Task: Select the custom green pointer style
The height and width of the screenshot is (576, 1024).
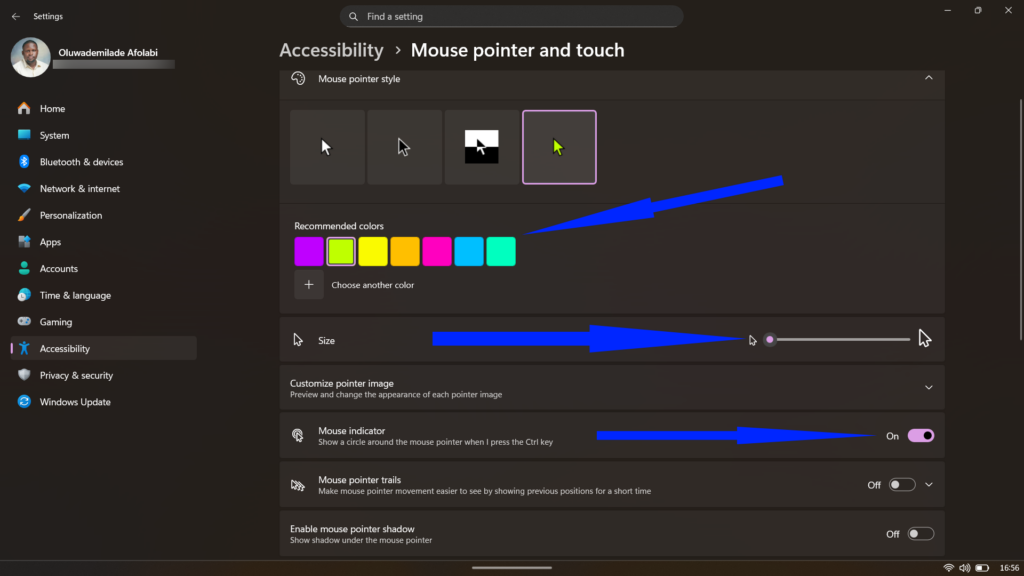Action: [x=559, y=147]
